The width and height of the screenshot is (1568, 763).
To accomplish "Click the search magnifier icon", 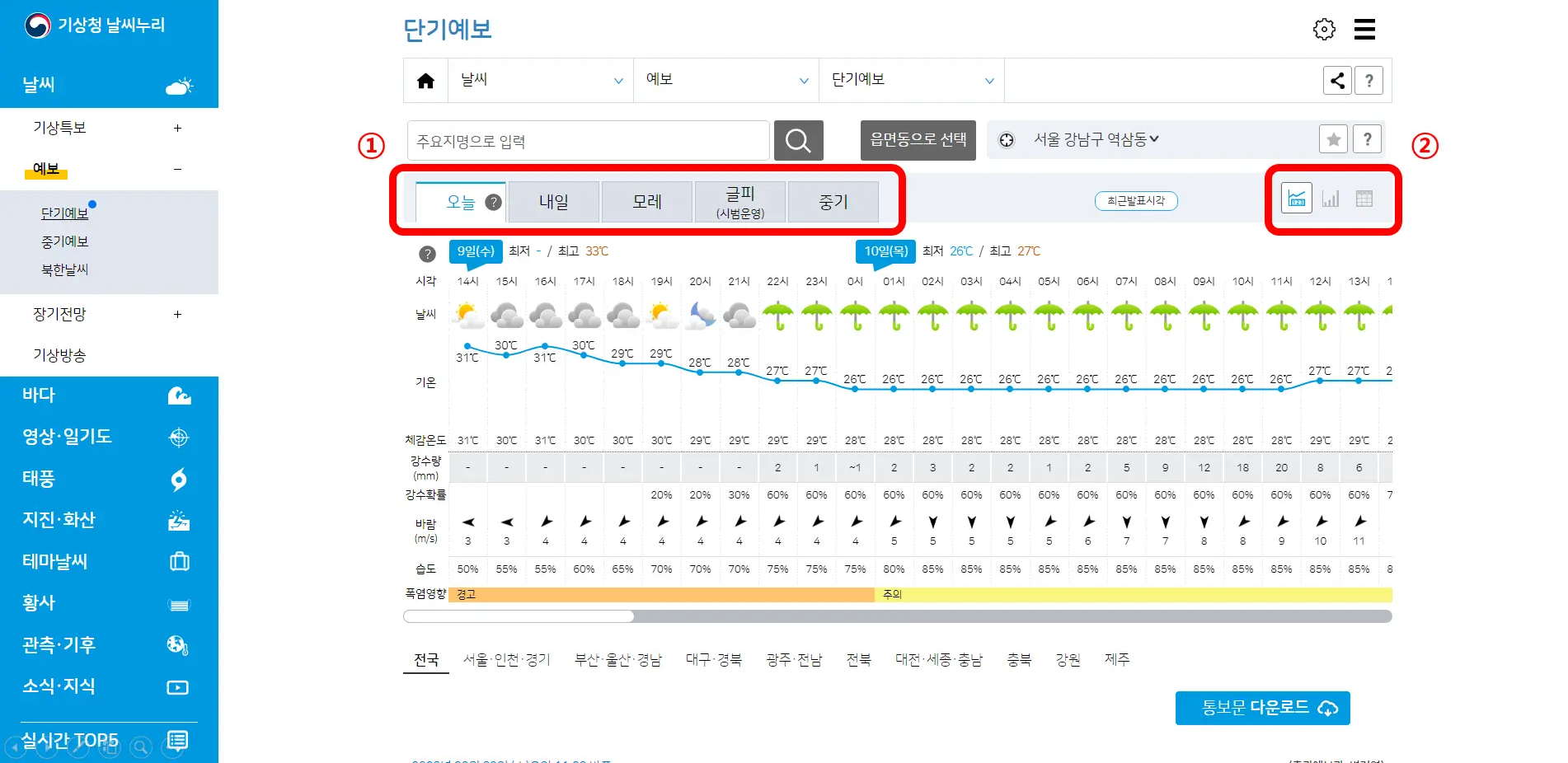I will pos(797,140).
